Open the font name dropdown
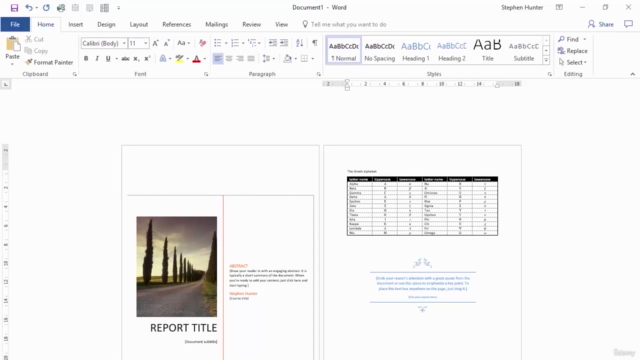The height and width of the screenshot is (360, 640). click(124, 43)
